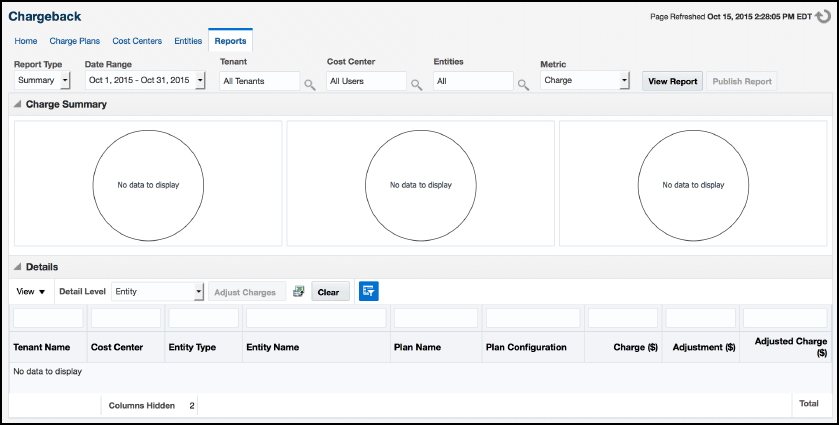Click the Adjusted Charge ($) filter box

(785, 318)
